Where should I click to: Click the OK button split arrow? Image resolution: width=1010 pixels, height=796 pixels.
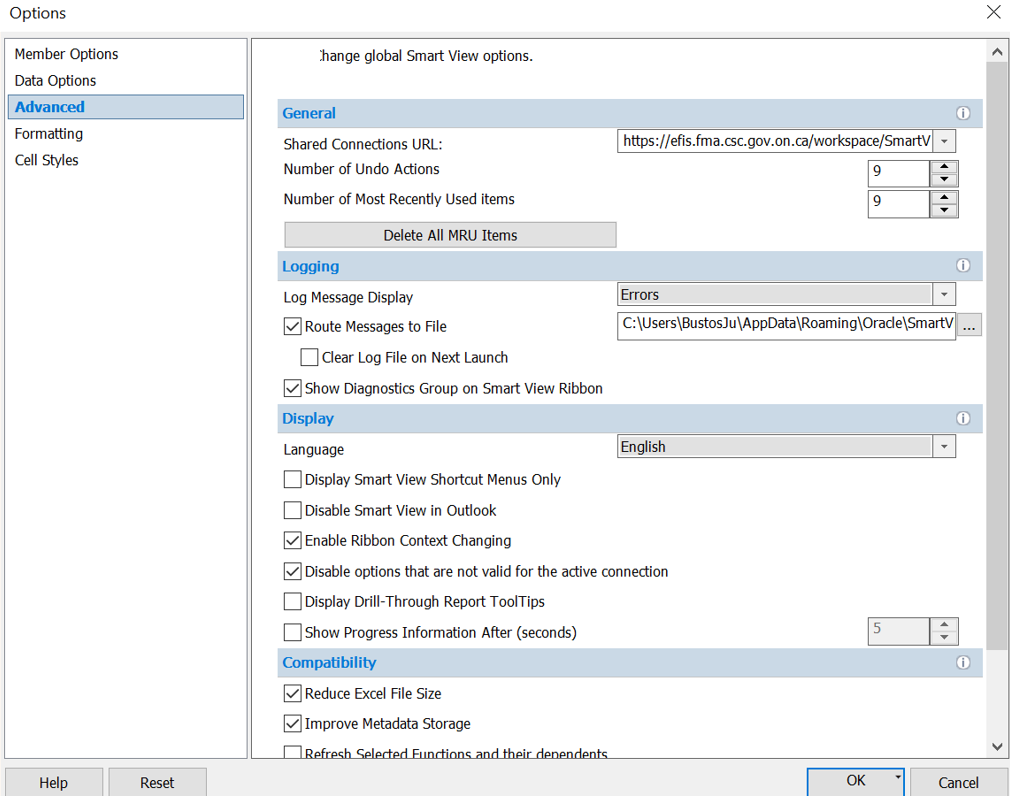(897, 777)
